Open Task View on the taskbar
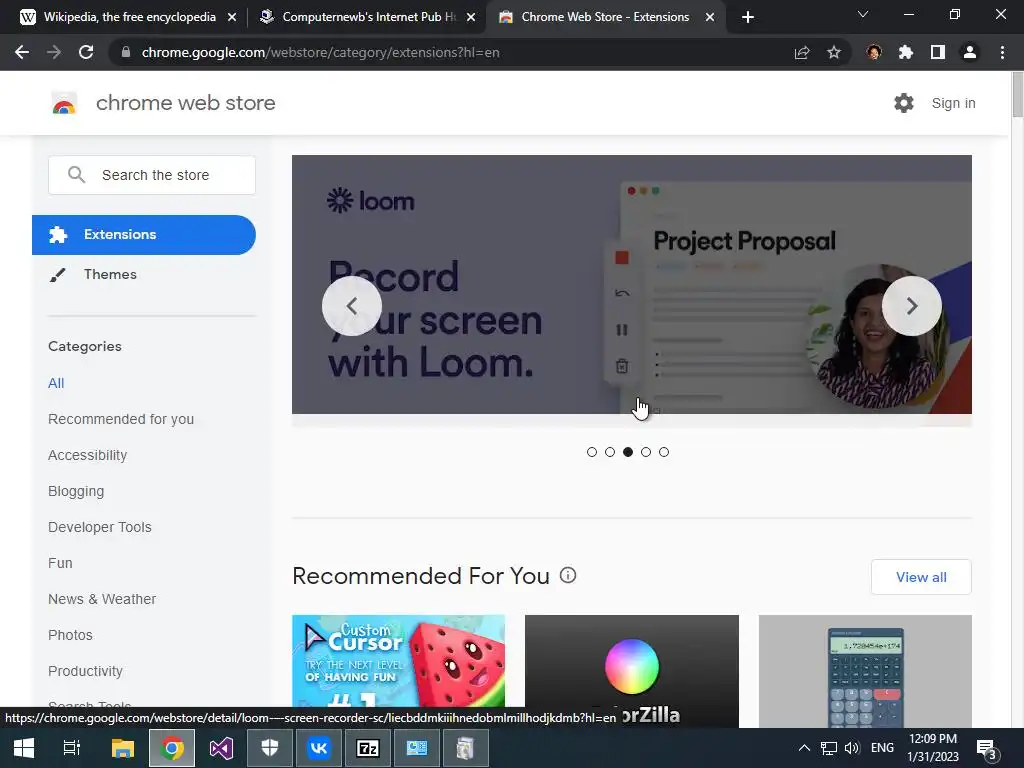Screen dimensions: 1024x768 (72, 748)
